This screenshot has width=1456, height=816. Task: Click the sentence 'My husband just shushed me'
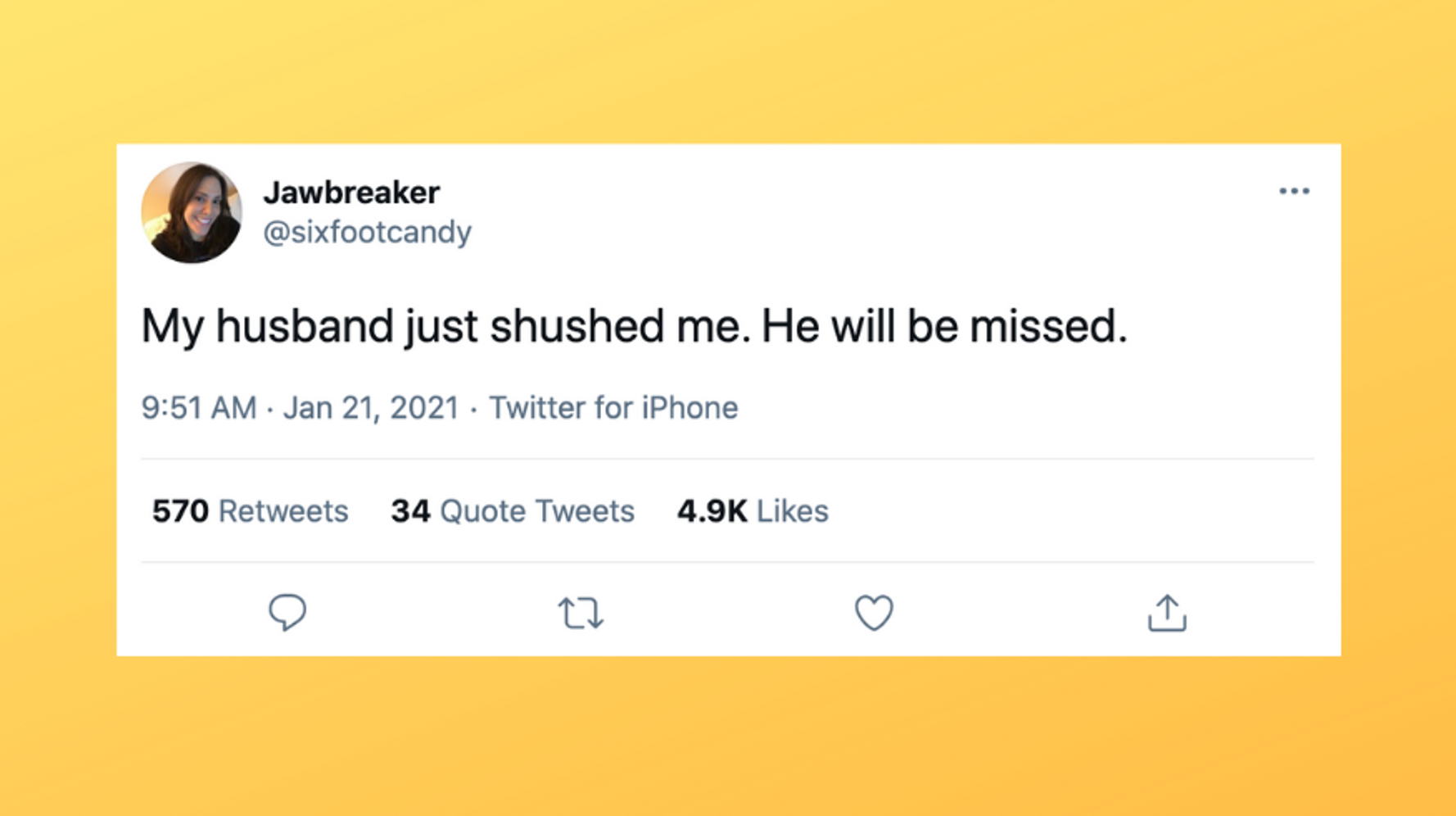coord(445,327)
